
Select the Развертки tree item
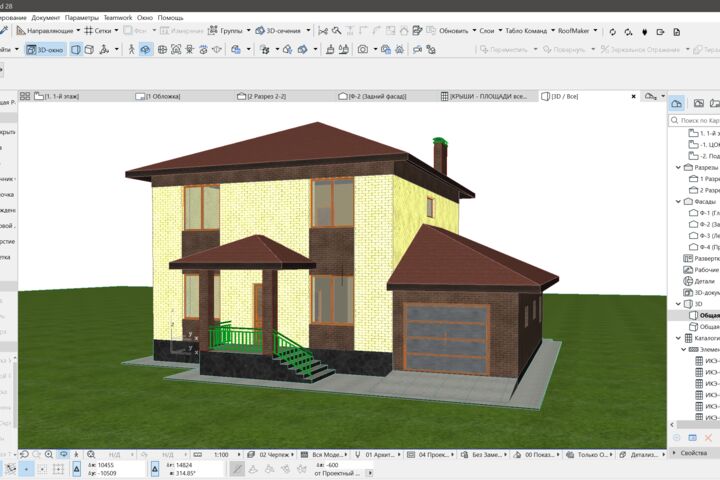(x=702, y=259)
